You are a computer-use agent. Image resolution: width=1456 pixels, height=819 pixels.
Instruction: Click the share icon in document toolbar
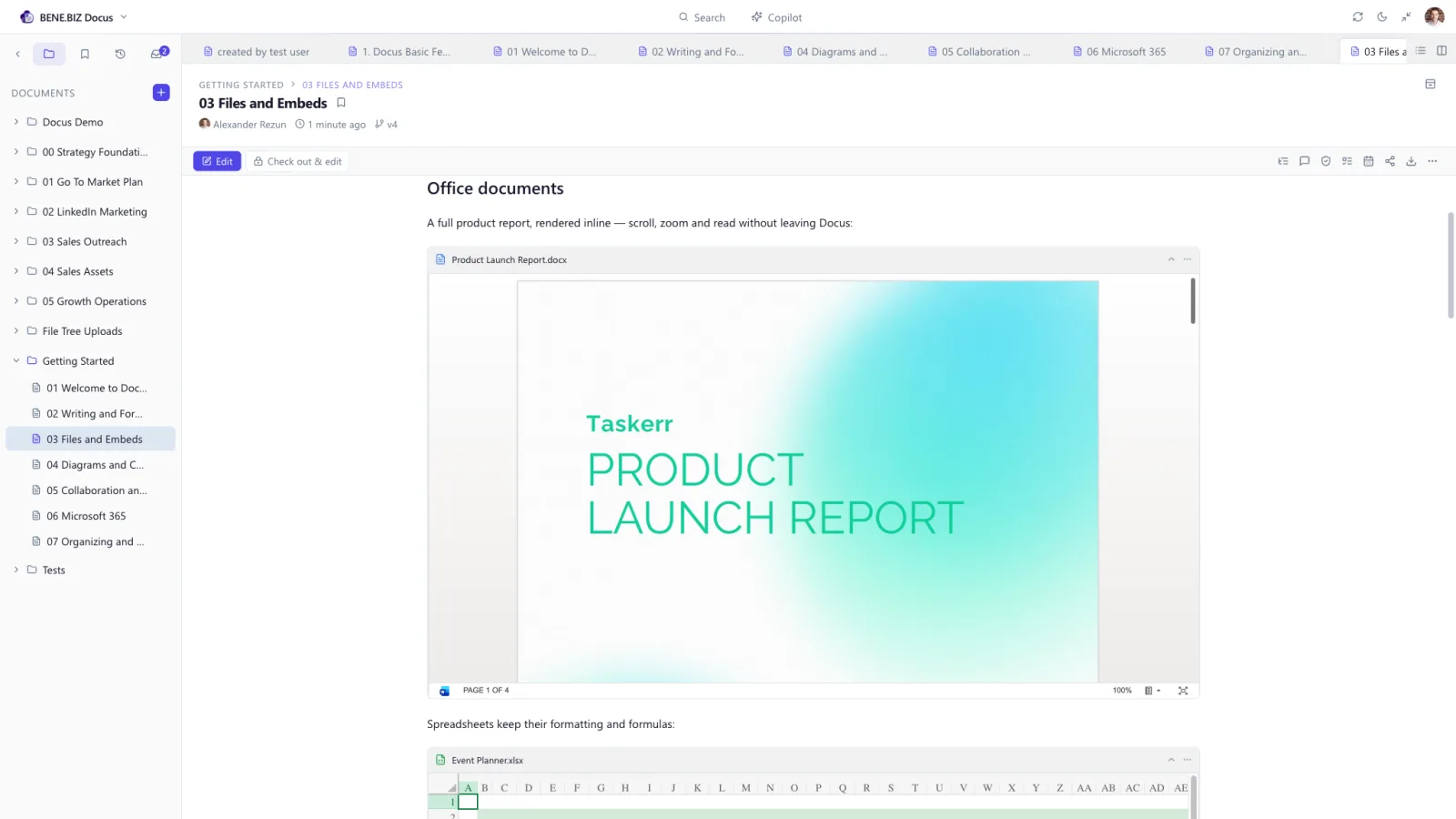(x=1390, y=161)
